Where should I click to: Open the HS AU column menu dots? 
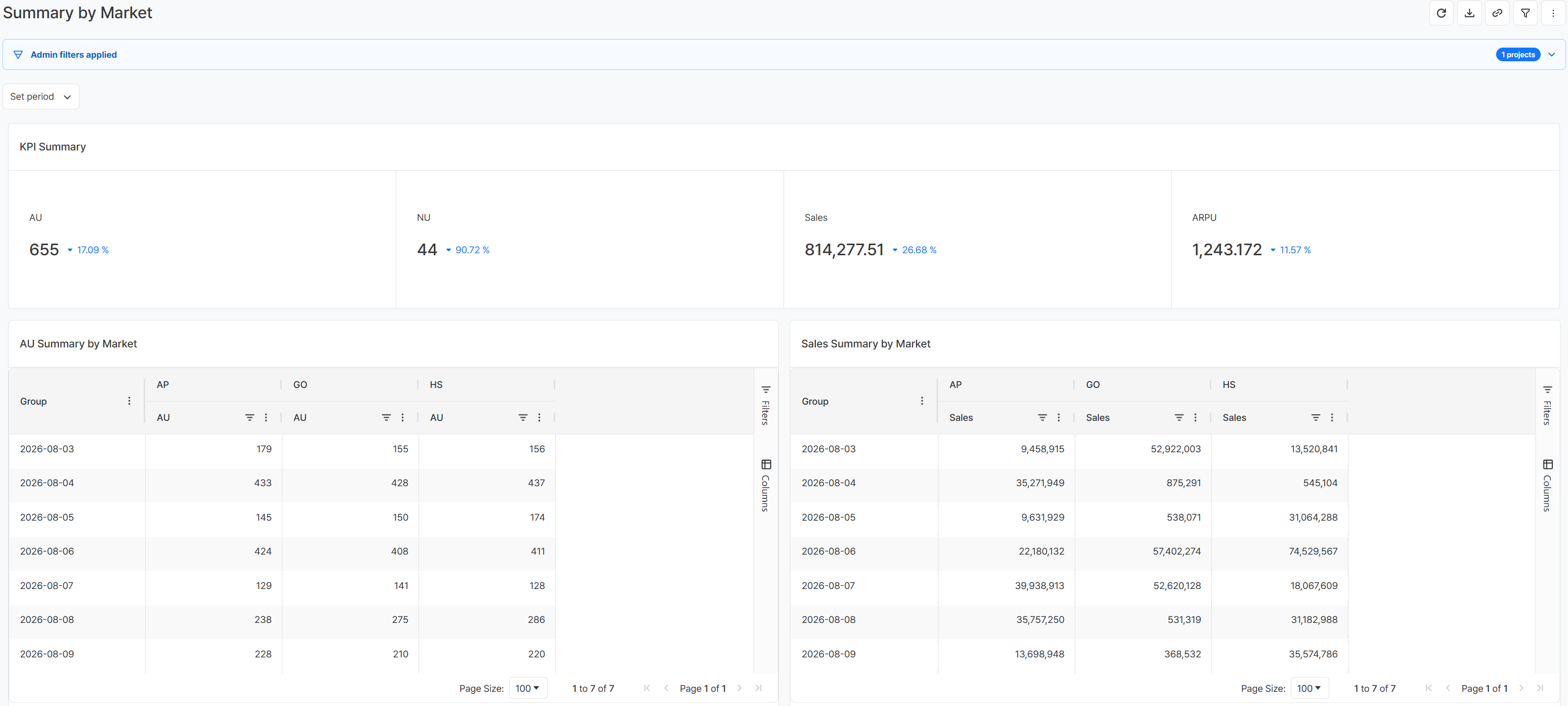540,417
